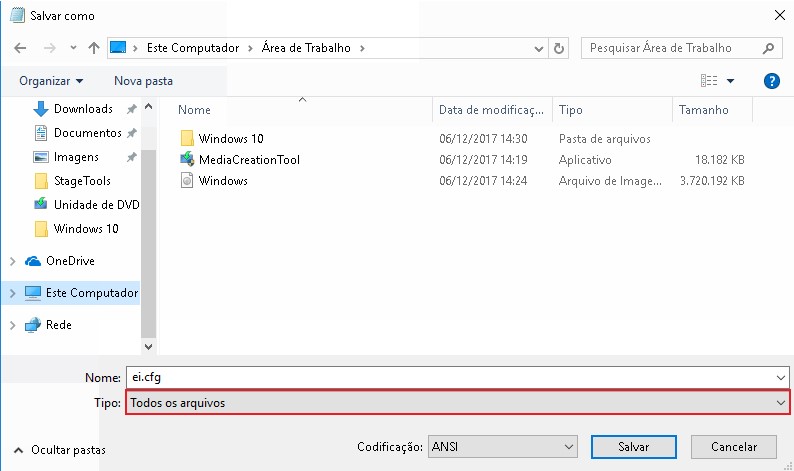Click the pin icon next to Downloads
794x471 pixels.
click(x=132, y=109)
